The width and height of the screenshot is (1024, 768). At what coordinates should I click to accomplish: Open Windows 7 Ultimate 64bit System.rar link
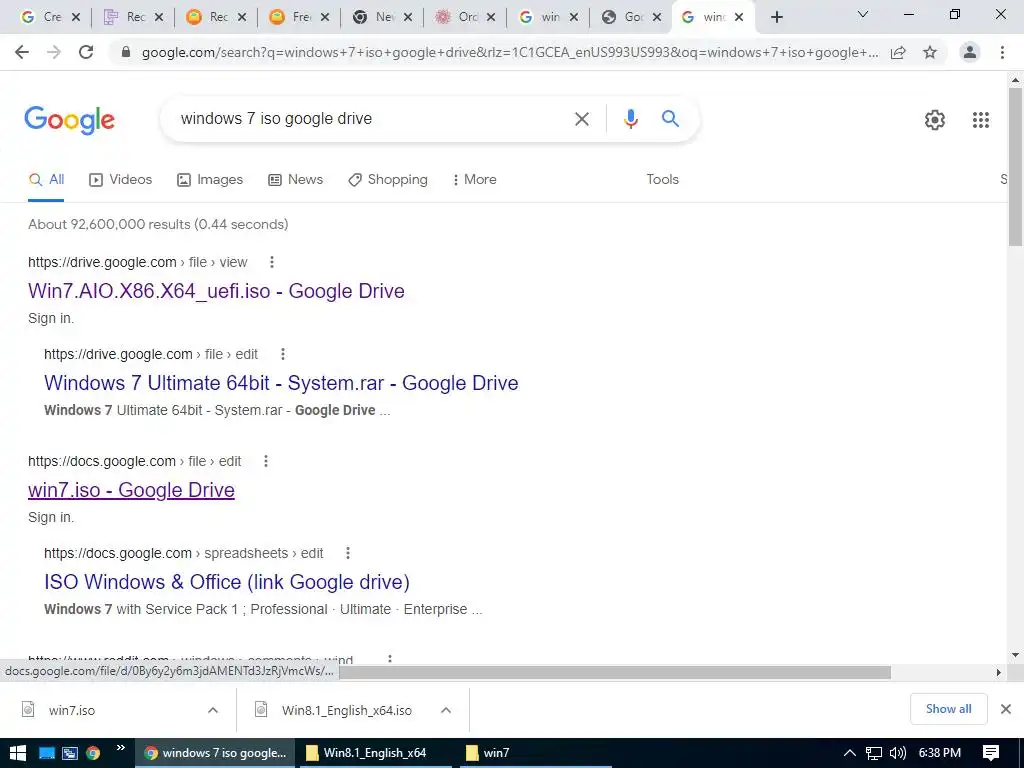[281, 383]
